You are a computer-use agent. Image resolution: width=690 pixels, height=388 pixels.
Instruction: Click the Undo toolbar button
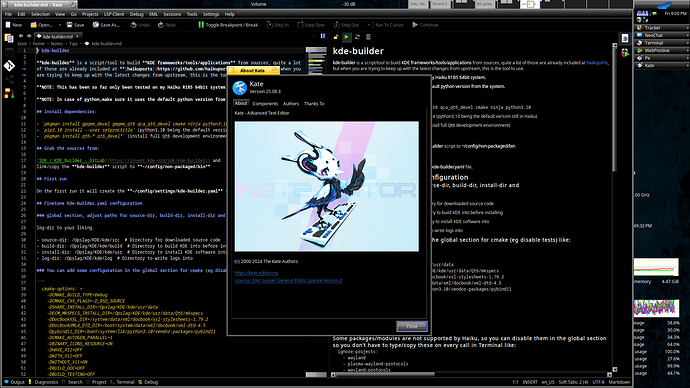(x=140, y=25)
